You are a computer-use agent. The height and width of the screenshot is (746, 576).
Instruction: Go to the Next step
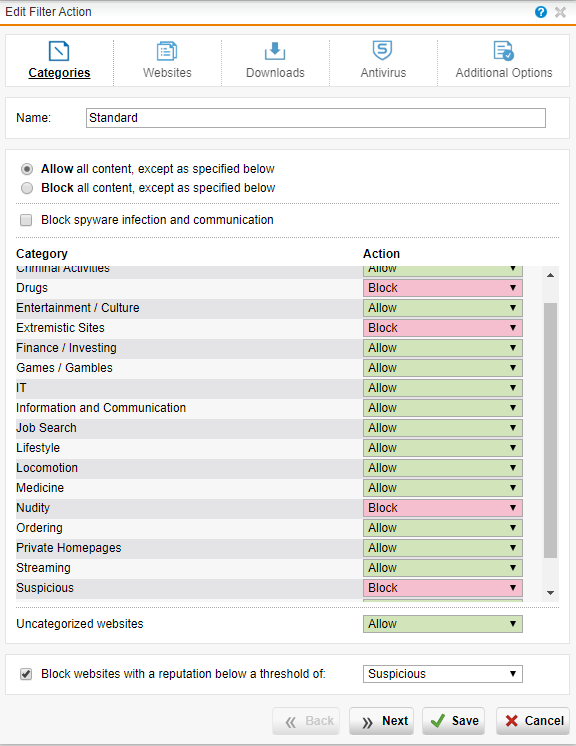point(381,721)
